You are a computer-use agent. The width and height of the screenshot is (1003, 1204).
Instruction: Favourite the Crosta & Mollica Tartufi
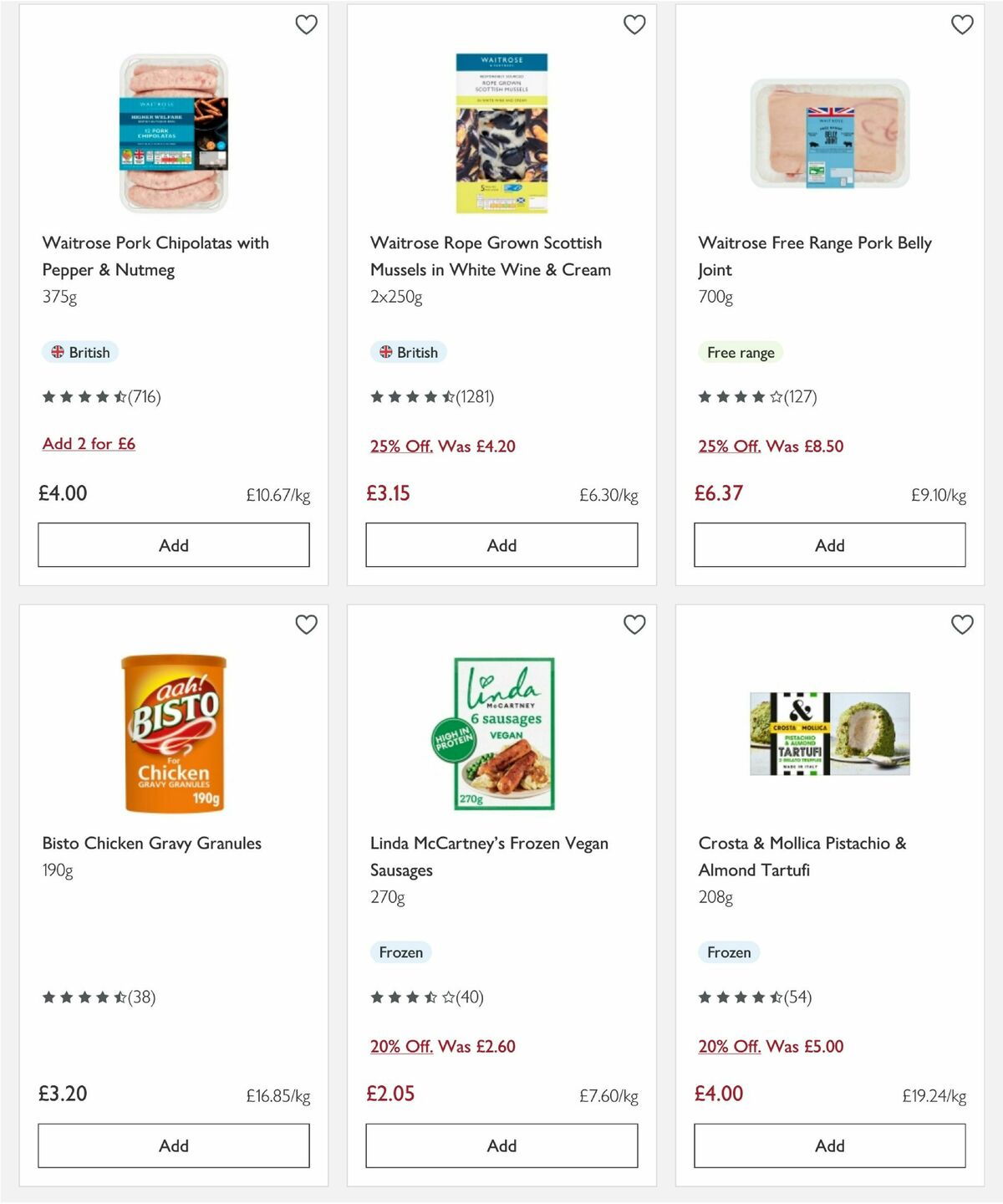click(x=963, y=625)
